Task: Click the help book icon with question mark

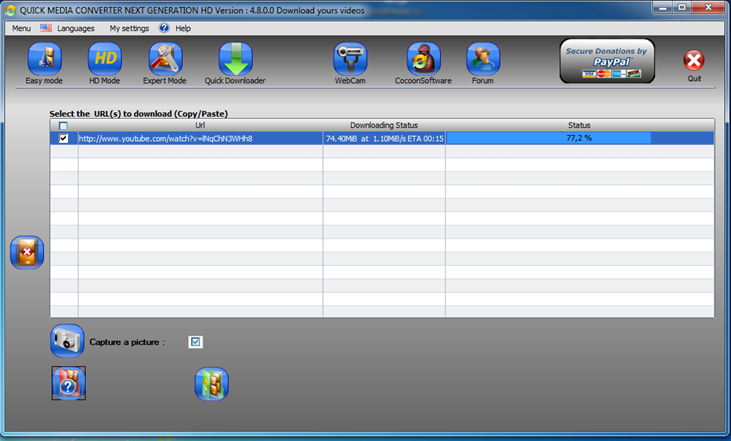Action: 69,383
